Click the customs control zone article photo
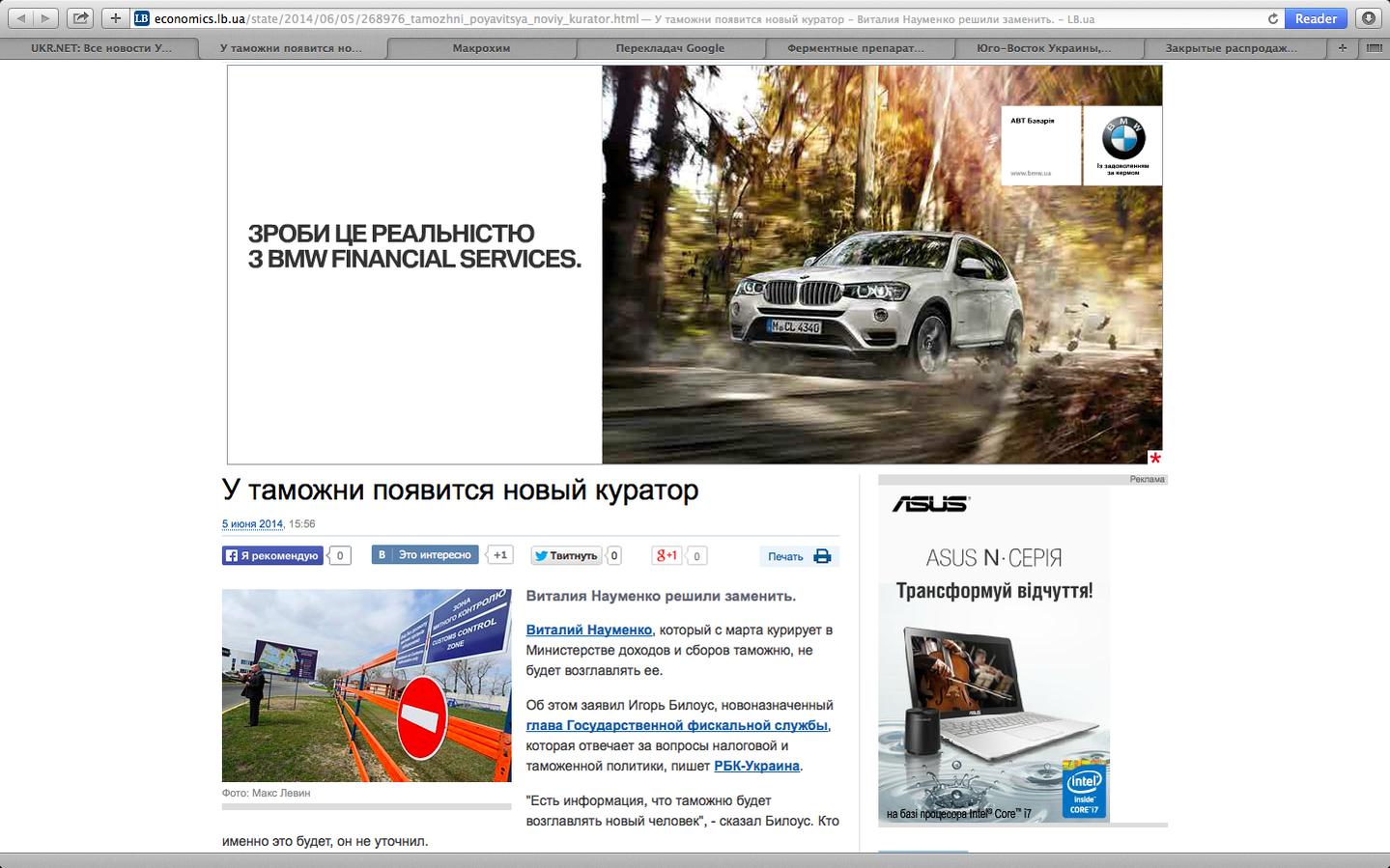 point(367,686)
